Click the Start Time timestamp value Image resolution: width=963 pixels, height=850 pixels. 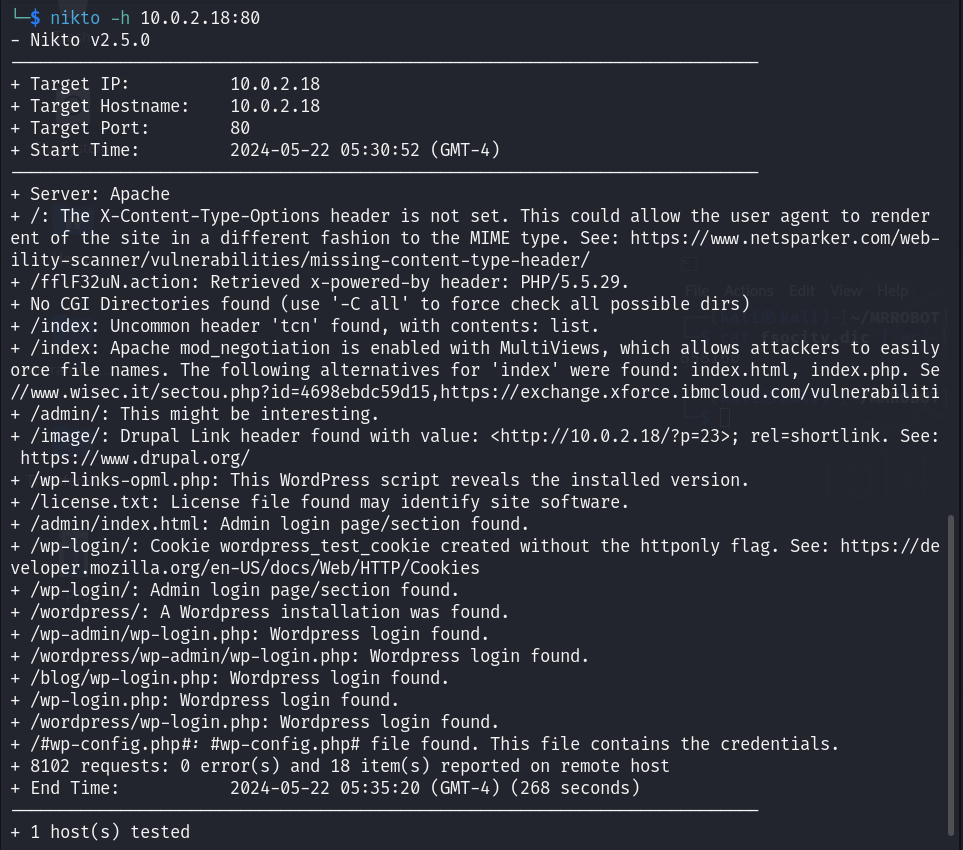pyautogui.click(x=365, y=150)
